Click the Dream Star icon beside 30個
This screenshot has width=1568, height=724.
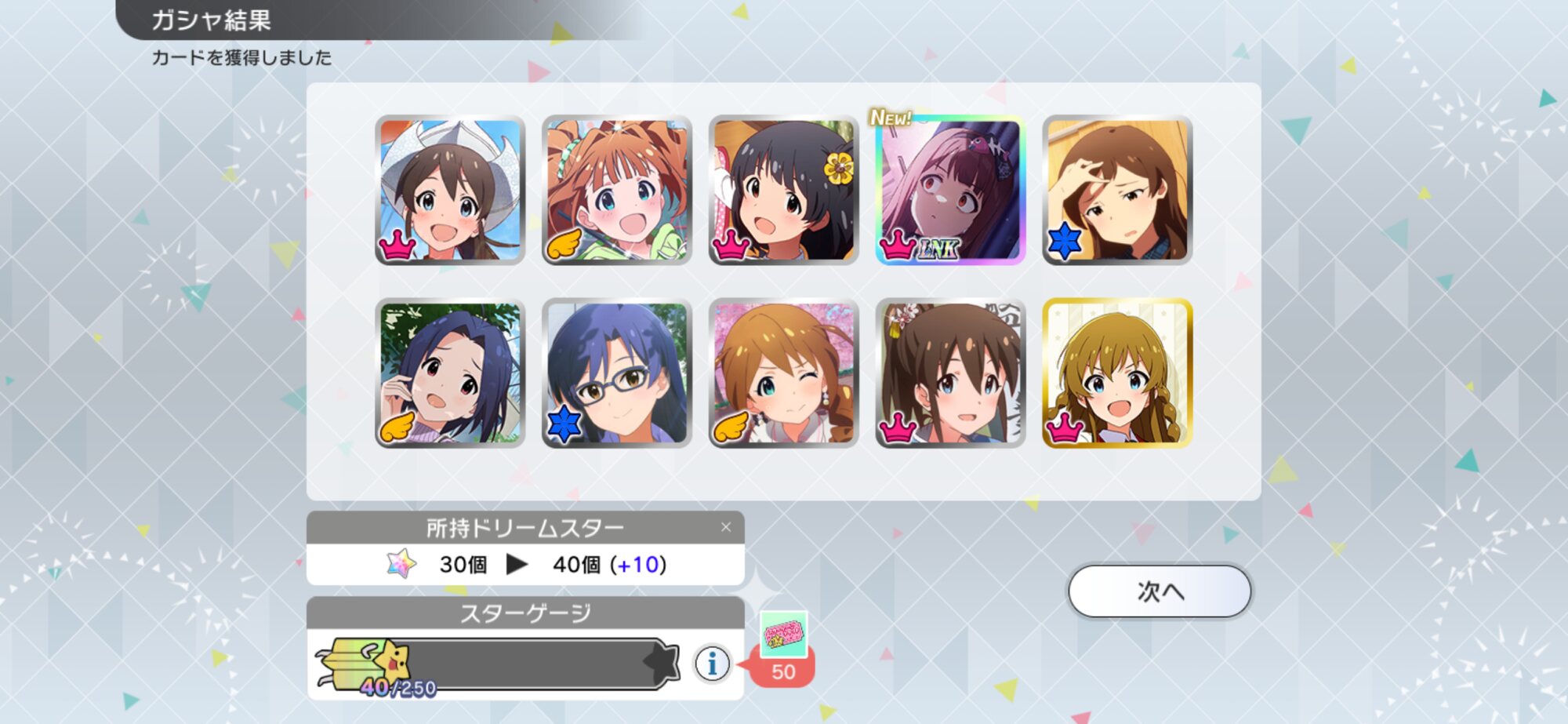pos(401,564)
